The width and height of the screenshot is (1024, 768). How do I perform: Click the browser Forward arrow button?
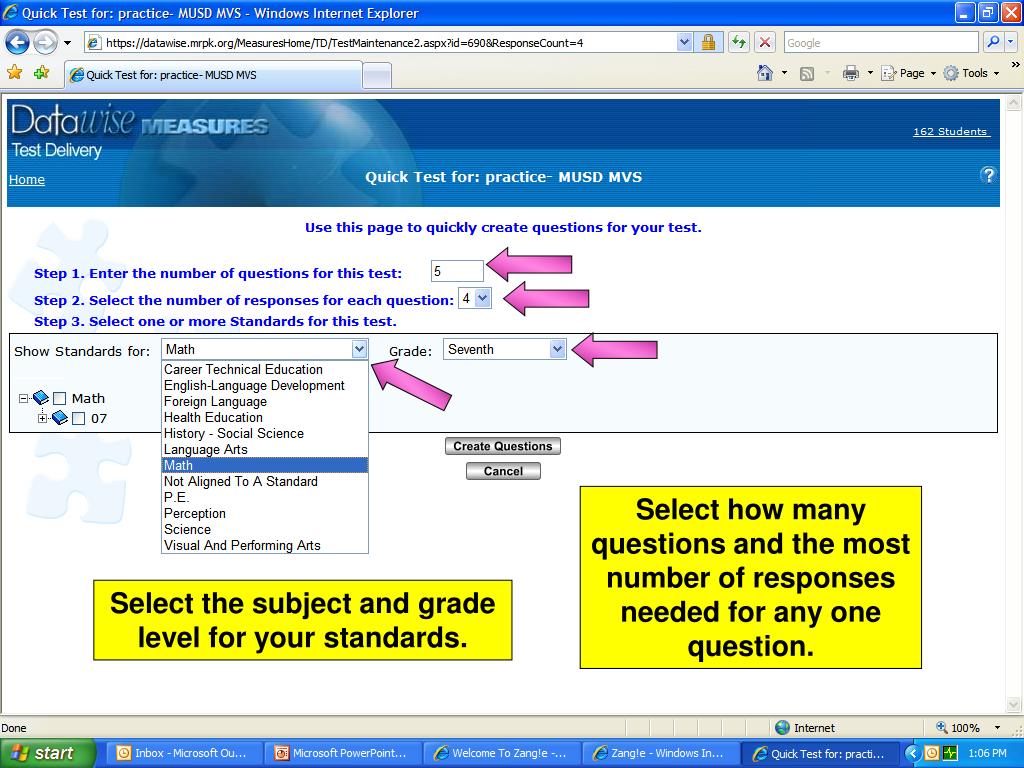tap(45, 43)
